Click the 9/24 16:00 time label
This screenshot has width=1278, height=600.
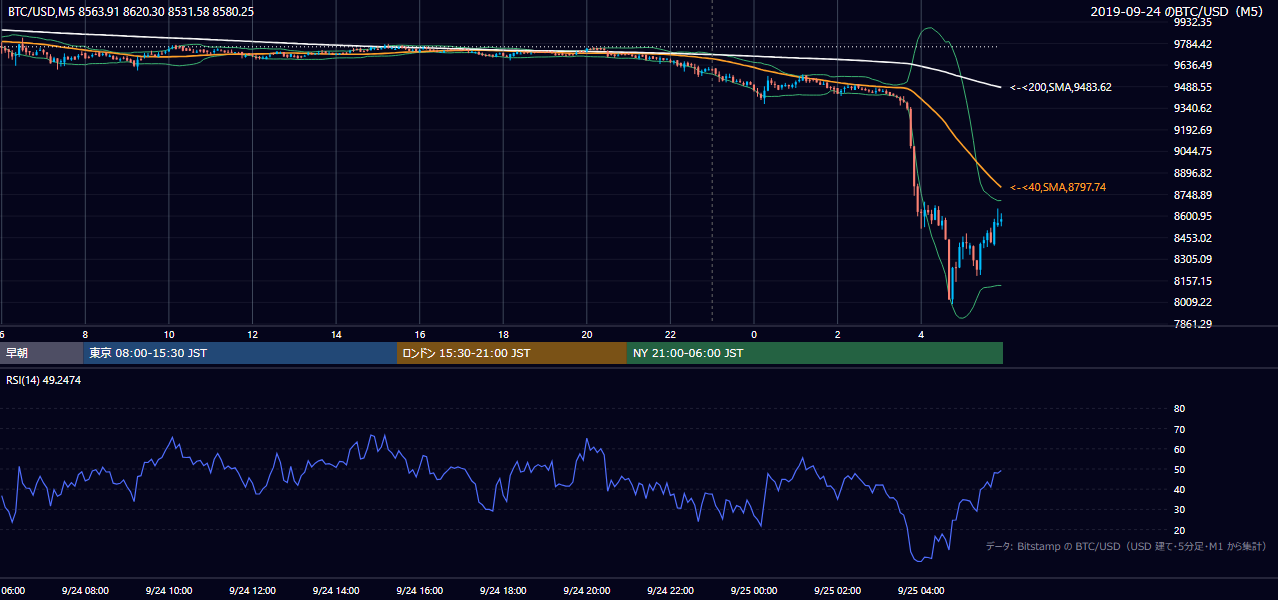(420, 591)
